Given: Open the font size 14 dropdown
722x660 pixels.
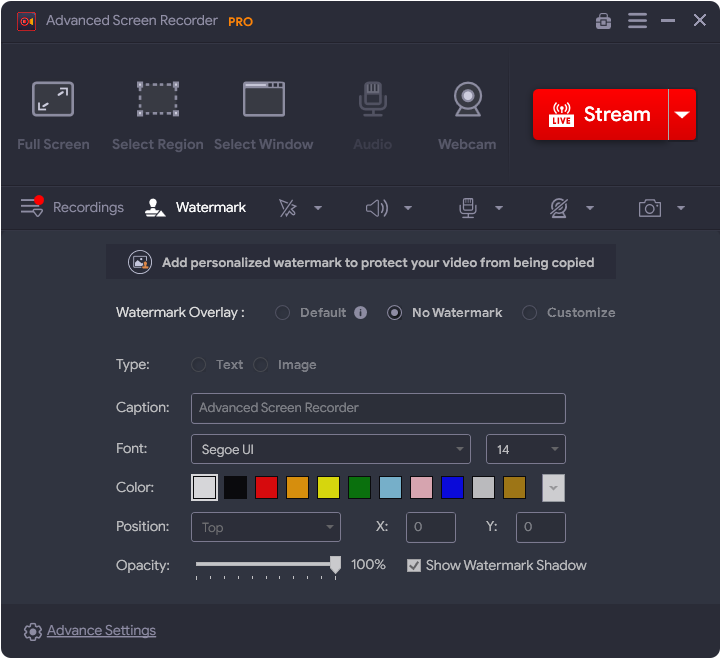Looking at the screenshot, I should tap(525, 449).
